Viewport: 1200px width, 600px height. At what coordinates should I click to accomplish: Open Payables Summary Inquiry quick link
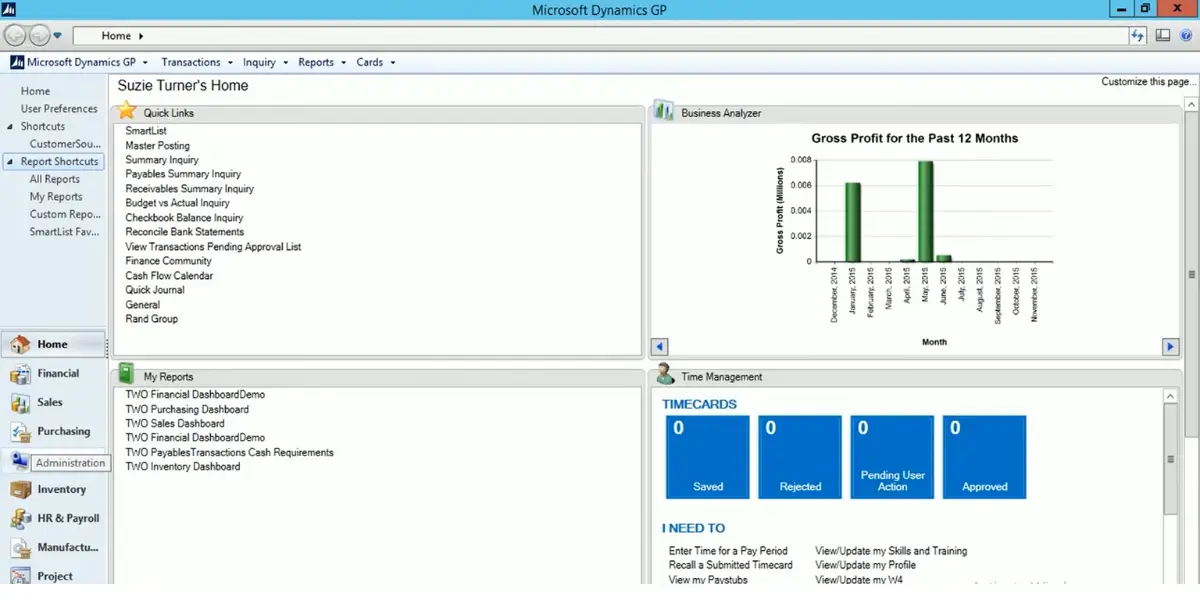(183, 174)
